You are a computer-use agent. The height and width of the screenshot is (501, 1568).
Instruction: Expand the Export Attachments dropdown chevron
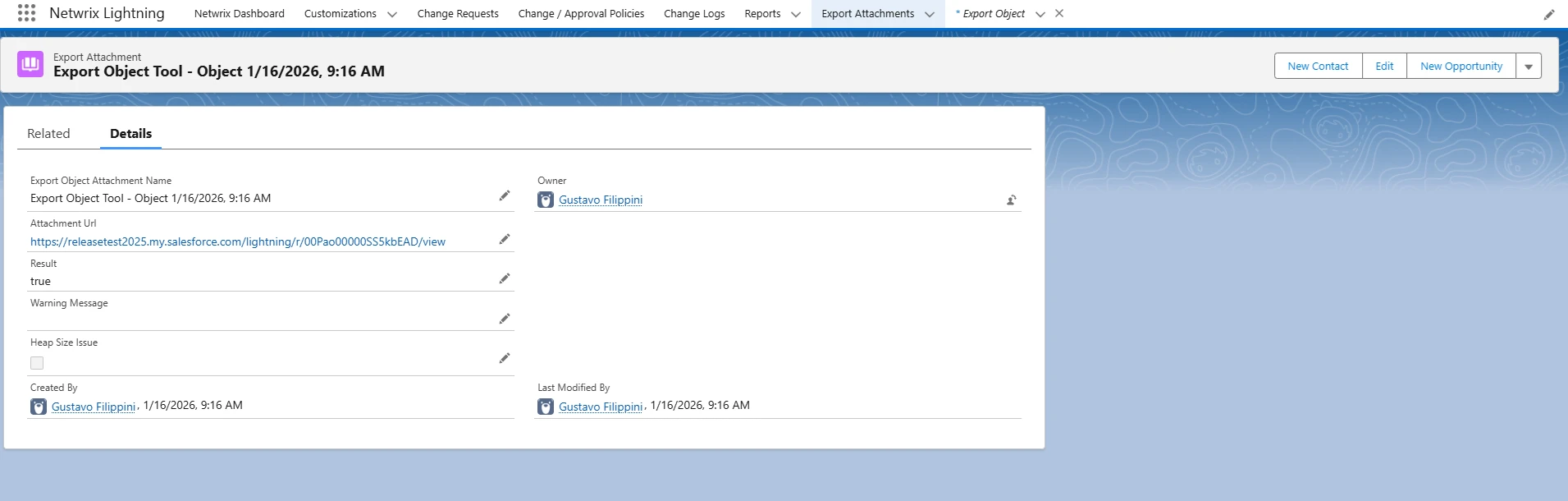(930, 14)
